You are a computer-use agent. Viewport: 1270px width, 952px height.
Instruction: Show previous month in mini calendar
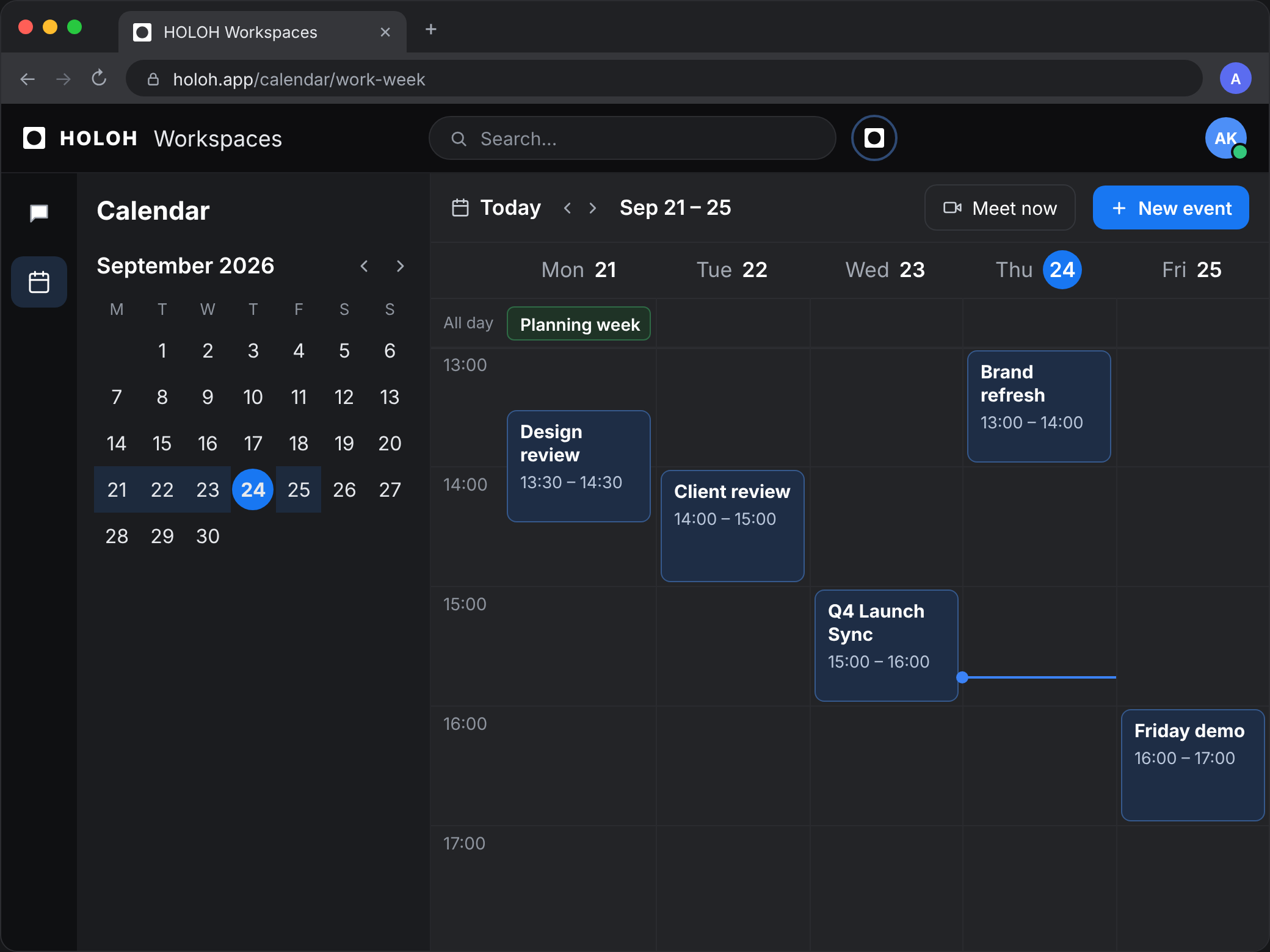(364, 266)
